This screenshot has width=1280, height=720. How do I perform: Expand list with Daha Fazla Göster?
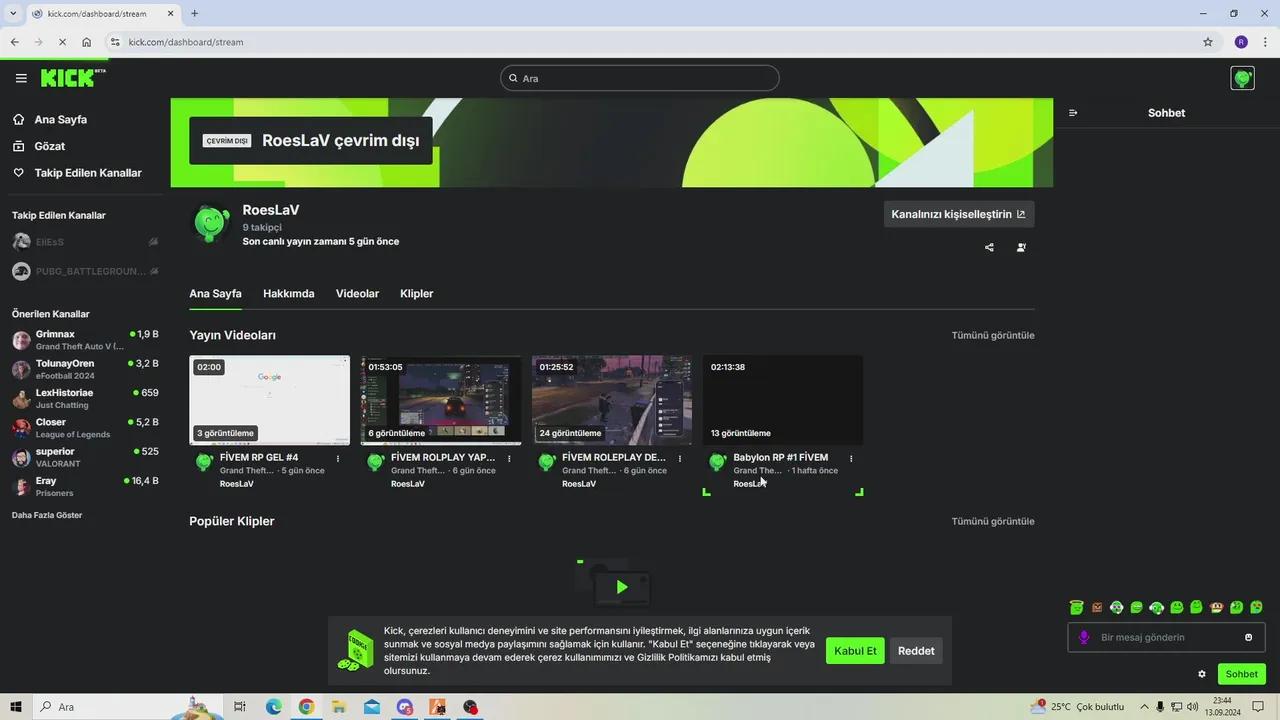click(47, 515)
